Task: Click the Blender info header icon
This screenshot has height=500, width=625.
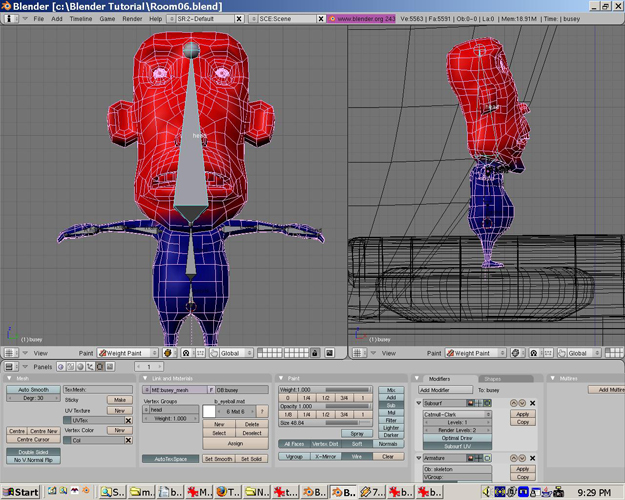Action: [10, 19]
